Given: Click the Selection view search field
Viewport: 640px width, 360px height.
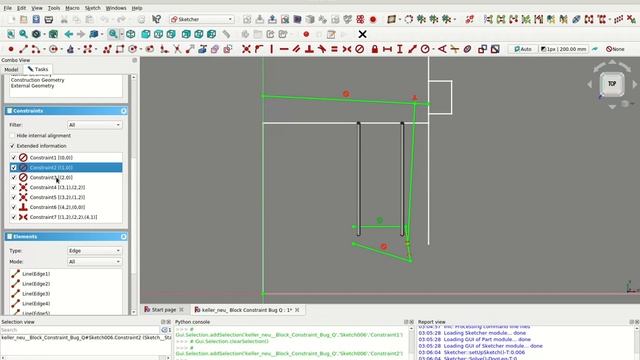Looking at the screenshot, I should 80,330.
